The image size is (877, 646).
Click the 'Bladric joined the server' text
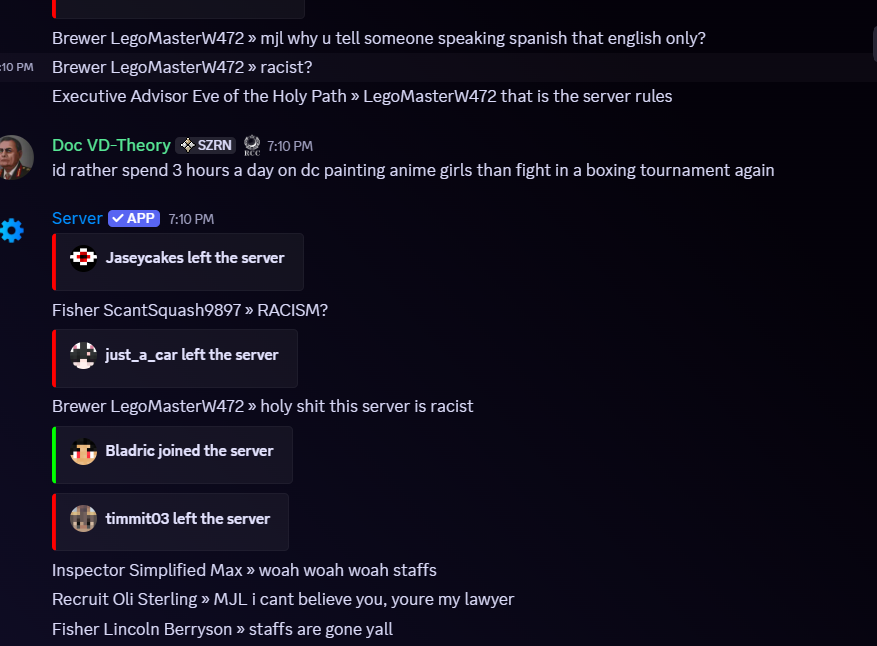coord(189,451)
